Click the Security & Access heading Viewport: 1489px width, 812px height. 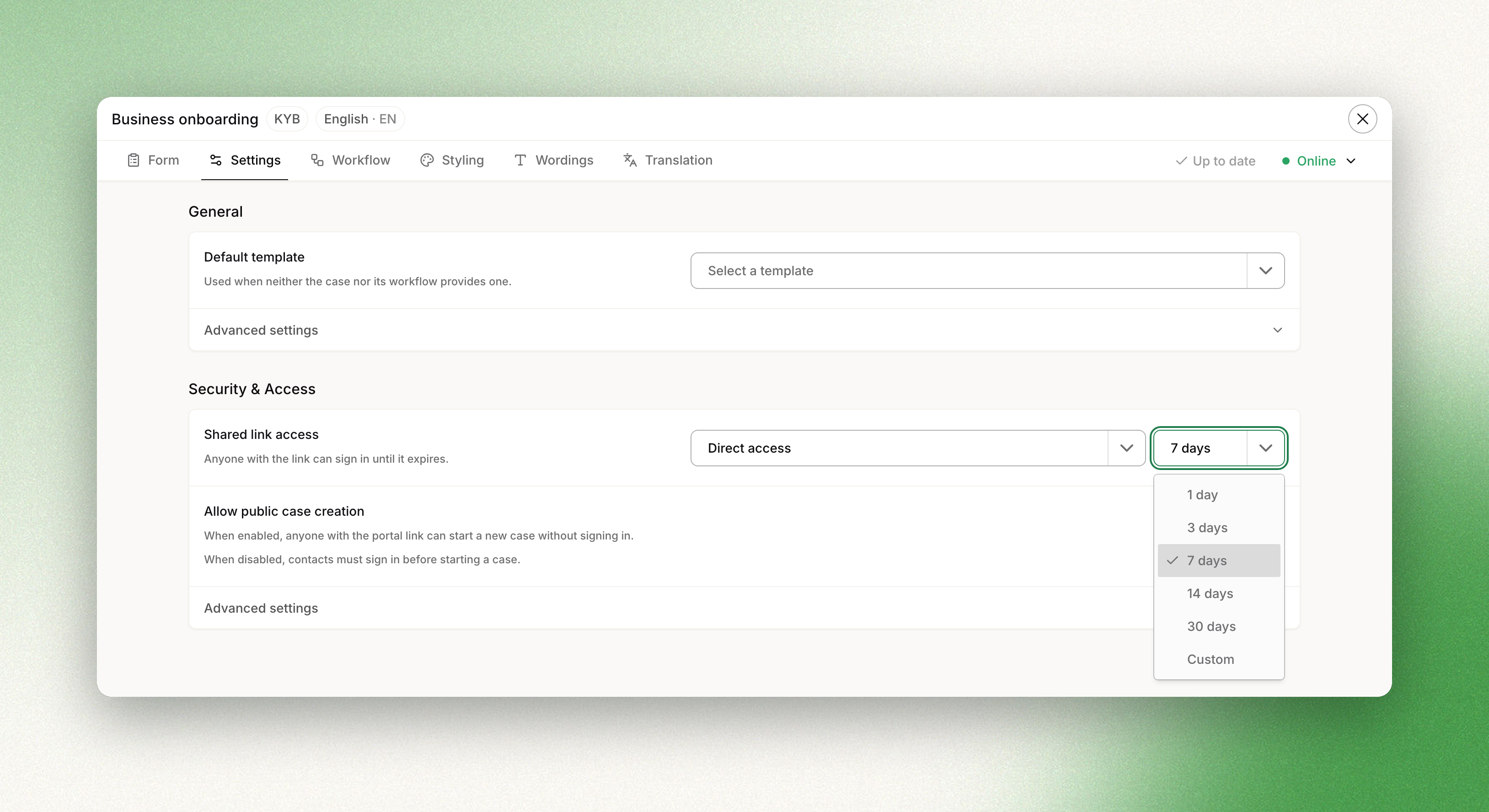(252, 389)
